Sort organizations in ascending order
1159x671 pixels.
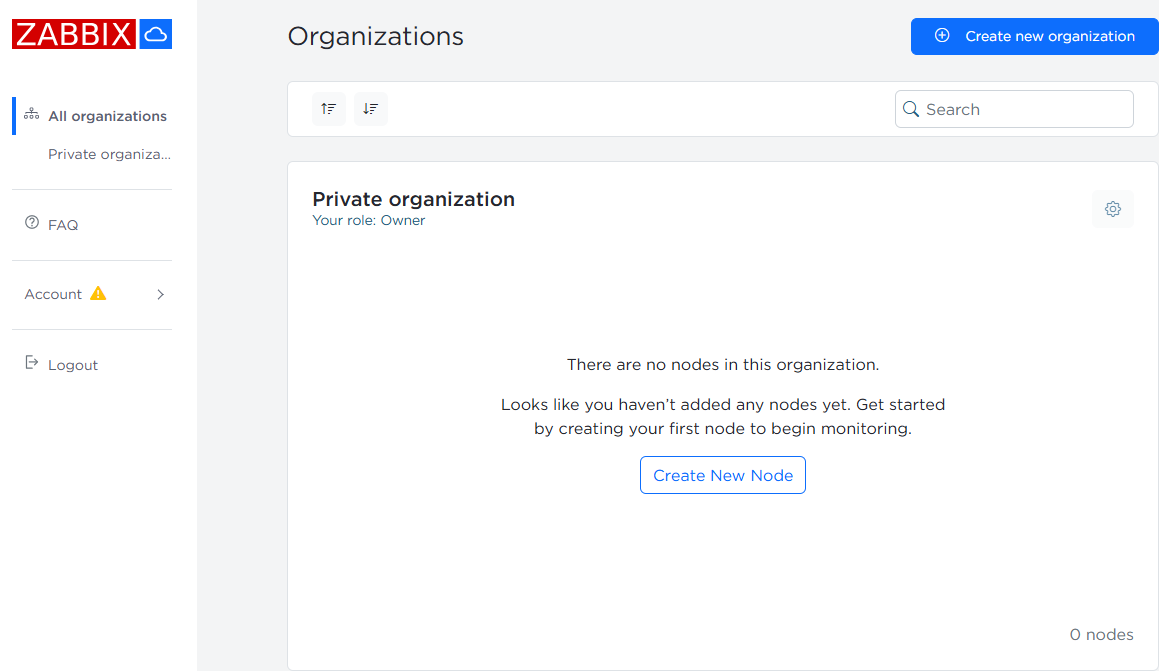(x=329, y=109)
